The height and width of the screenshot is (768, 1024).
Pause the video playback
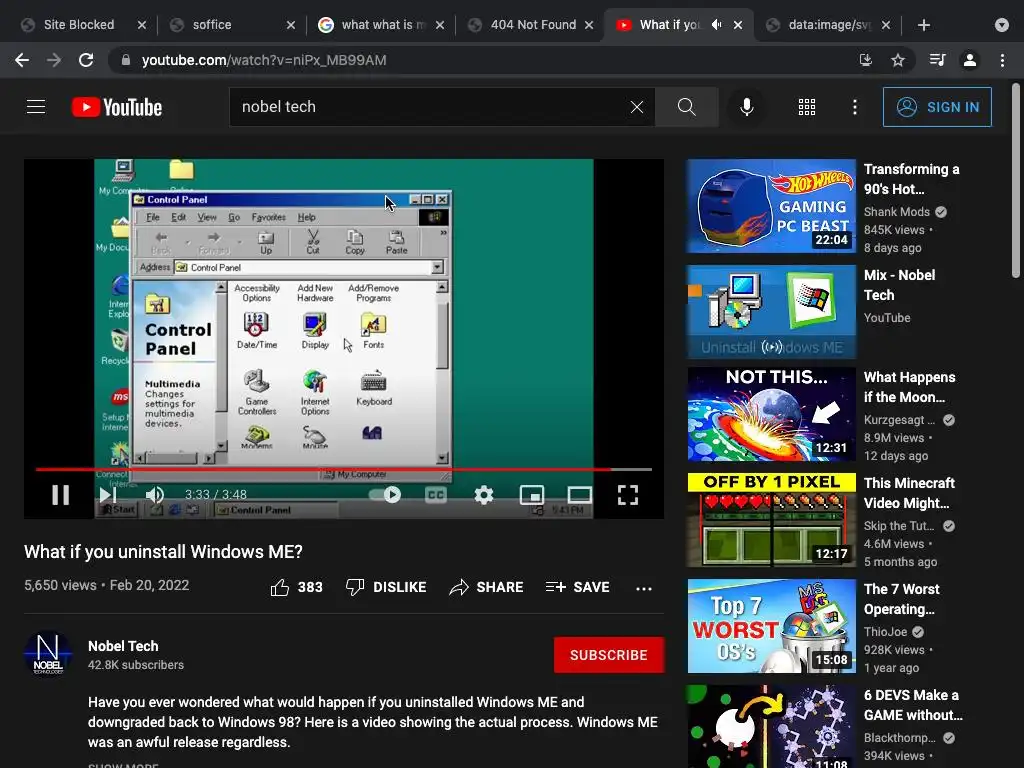coord(61,495)
